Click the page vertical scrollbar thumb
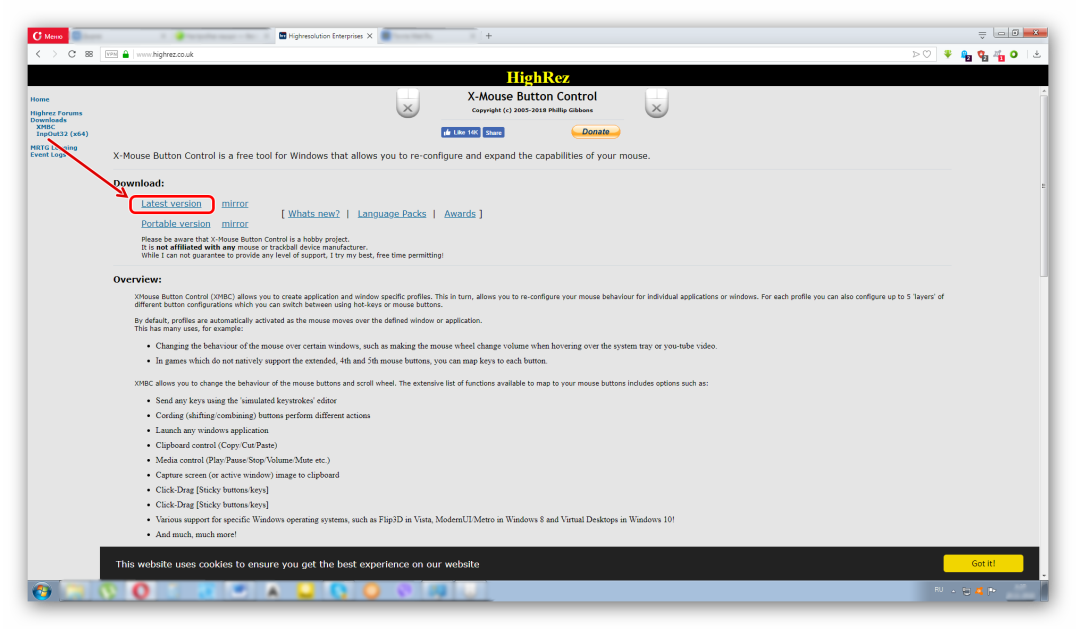Screen dimensions: 1076x629 point(1044,185)
